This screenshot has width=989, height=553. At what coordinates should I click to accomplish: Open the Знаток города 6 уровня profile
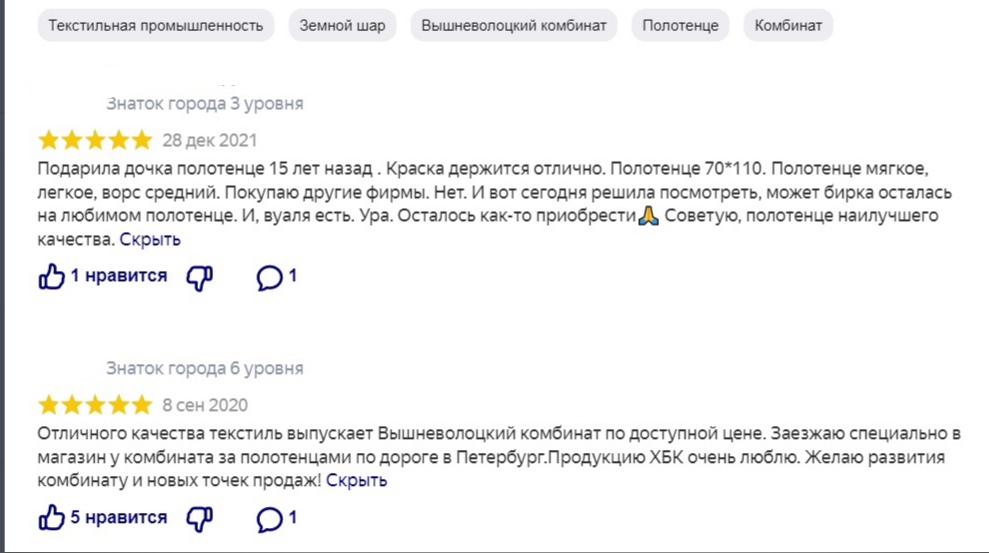click(x=205, y=369)
